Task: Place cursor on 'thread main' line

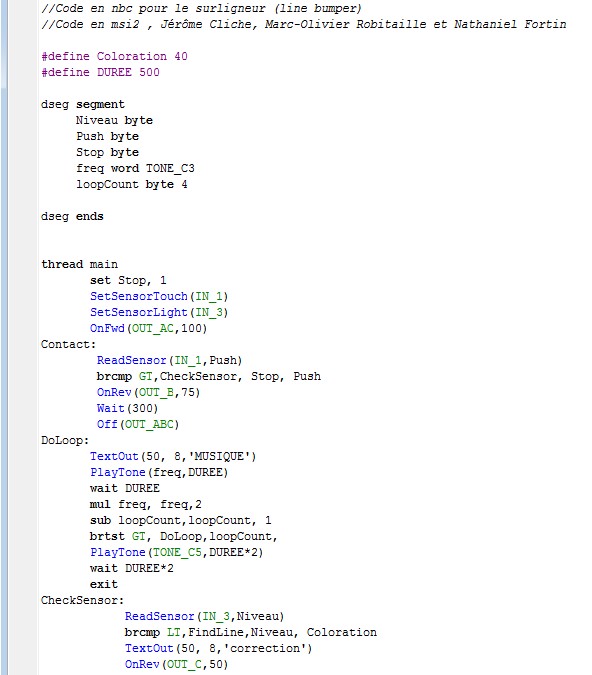Action: pyautogui.click(x=79, y=264)
